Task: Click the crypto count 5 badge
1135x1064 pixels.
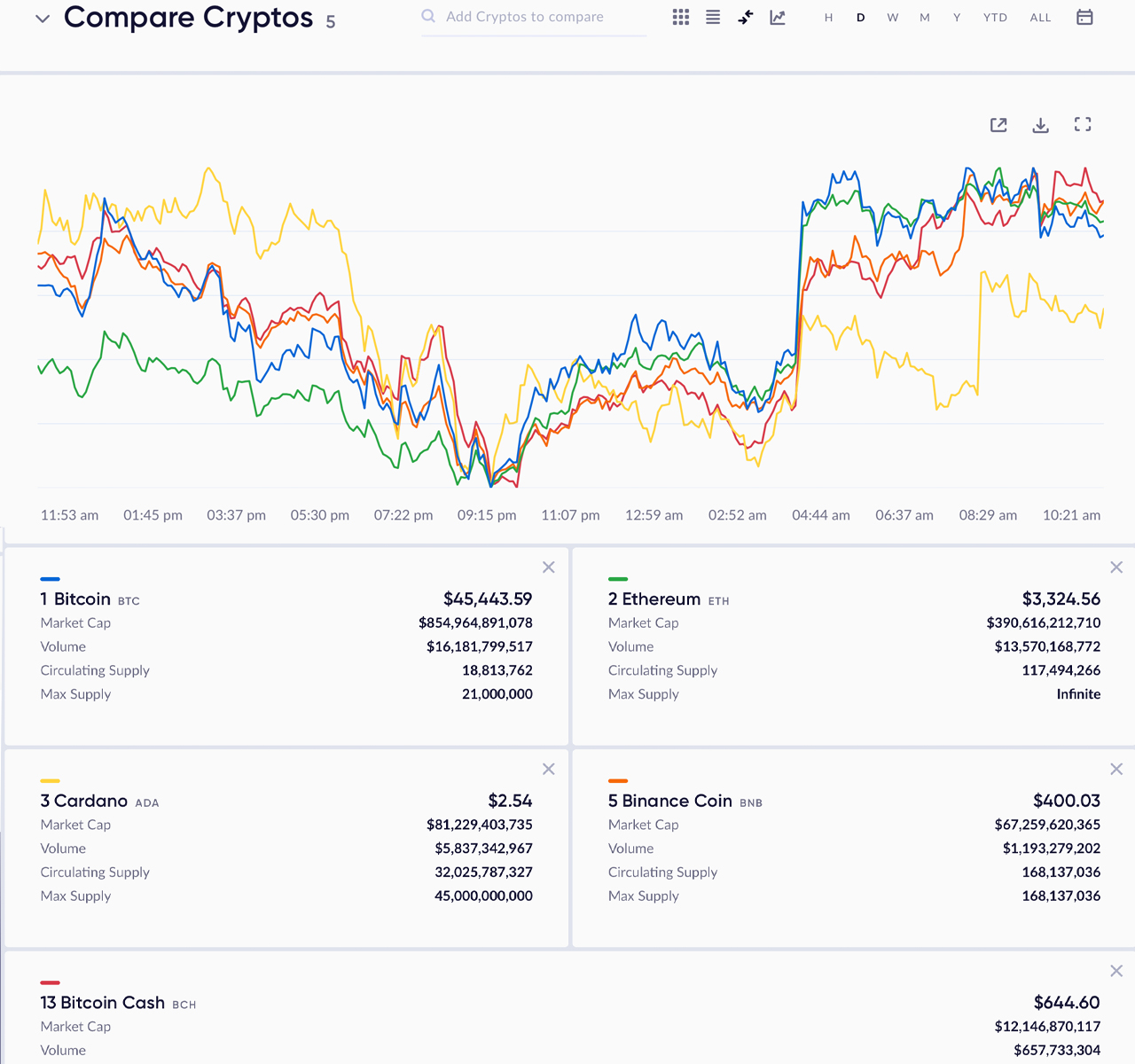Action: pos(331,22)
